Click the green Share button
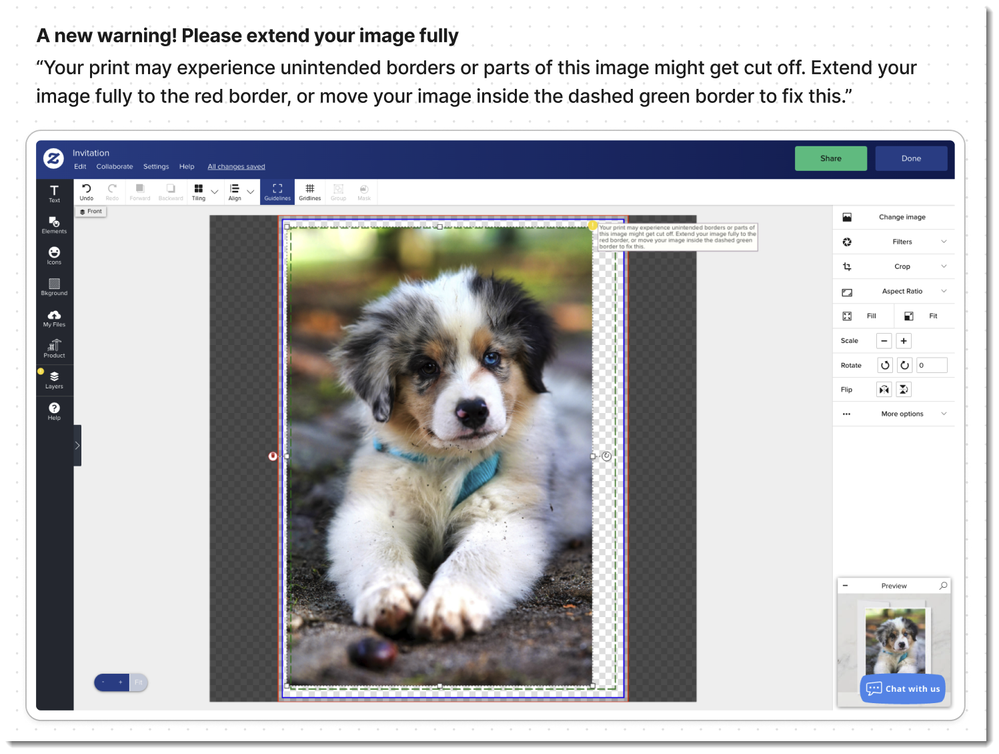 tap(830, 158)
